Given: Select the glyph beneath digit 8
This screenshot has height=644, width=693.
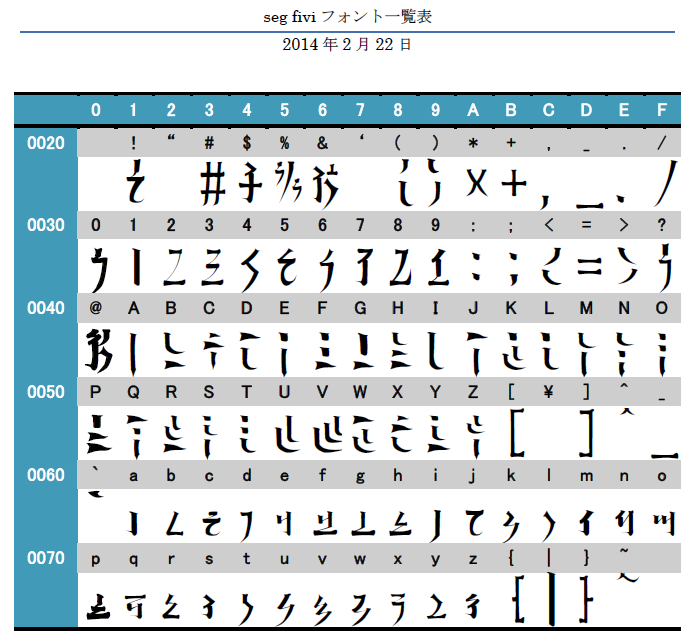Looking at the screenshot, I should [x=400, y=267].
